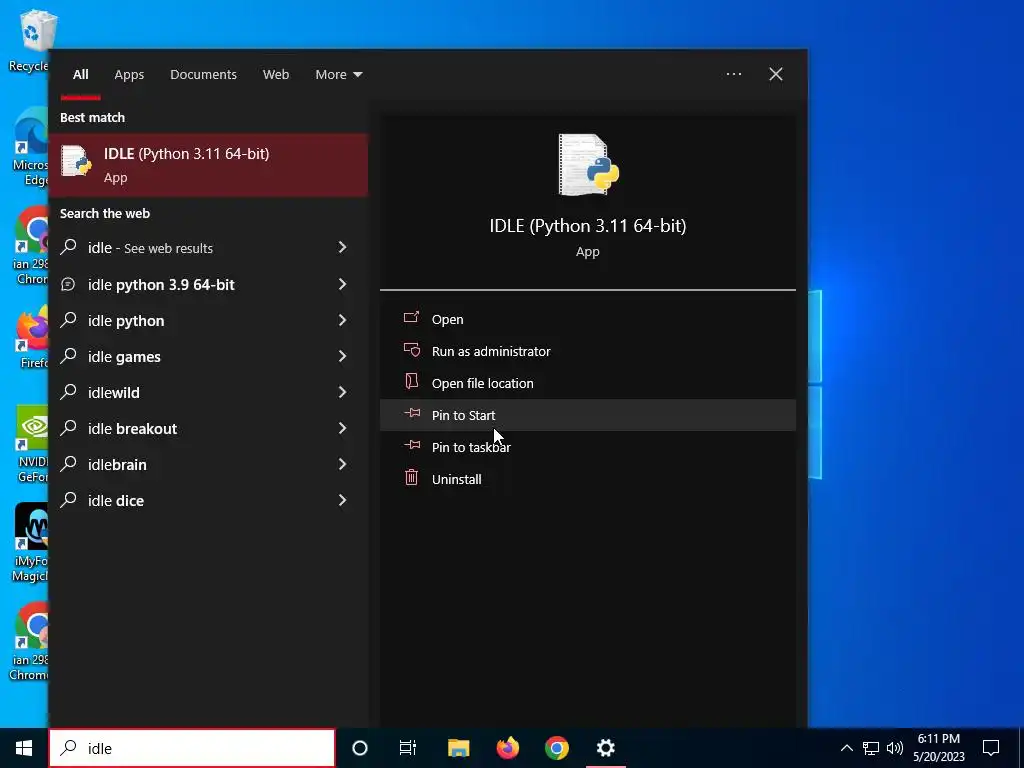Image resolution: width=1024 pixels, height=768 pixels.
Task: Switch to the Documents search tab
Action: [203, 74]
